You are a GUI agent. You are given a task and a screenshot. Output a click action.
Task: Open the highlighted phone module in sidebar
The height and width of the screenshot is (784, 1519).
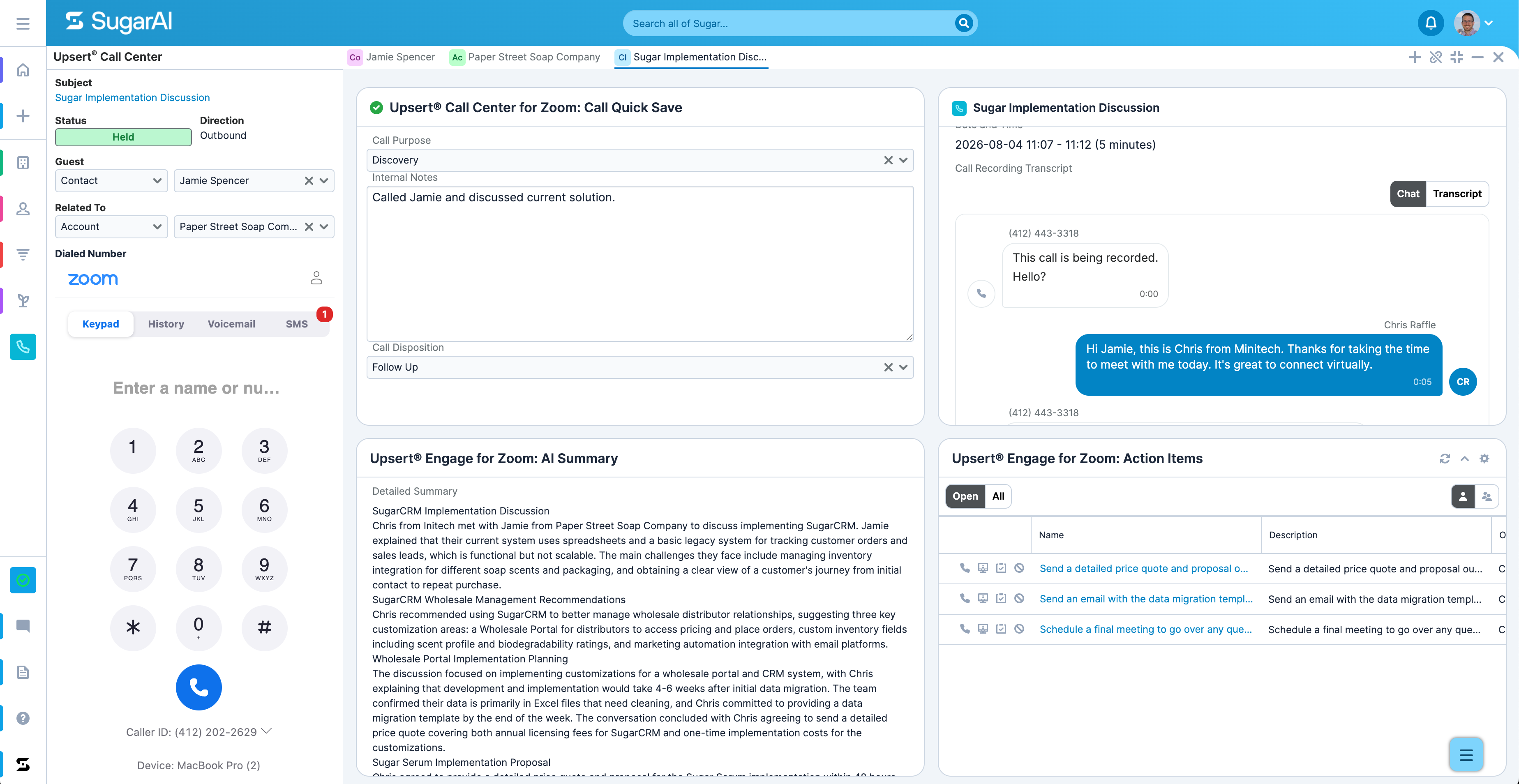click(x=23, y=347)
